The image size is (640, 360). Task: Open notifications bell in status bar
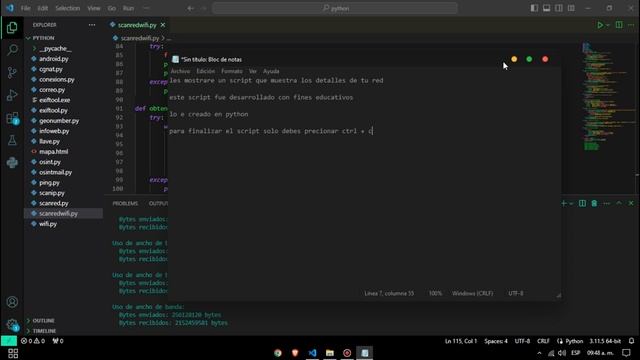631,341
